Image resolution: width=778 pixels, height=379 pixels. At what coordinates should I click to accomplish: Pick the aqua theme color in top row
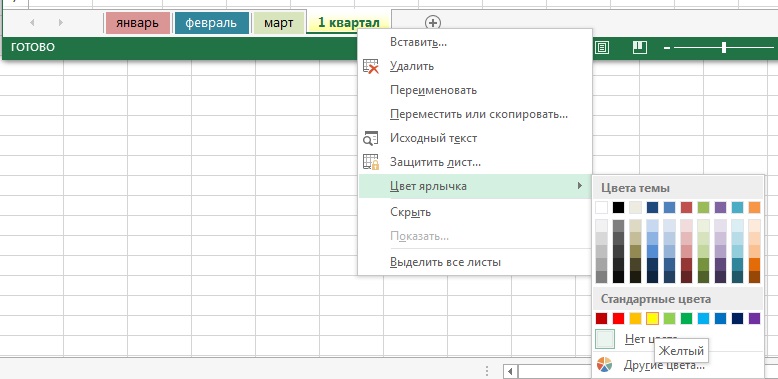pos(737,207)
